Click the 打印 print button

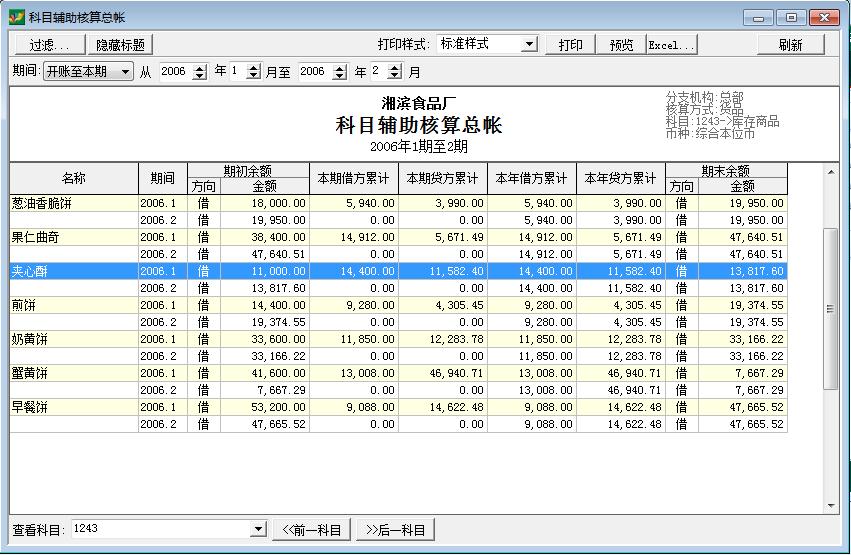[570, 45]
